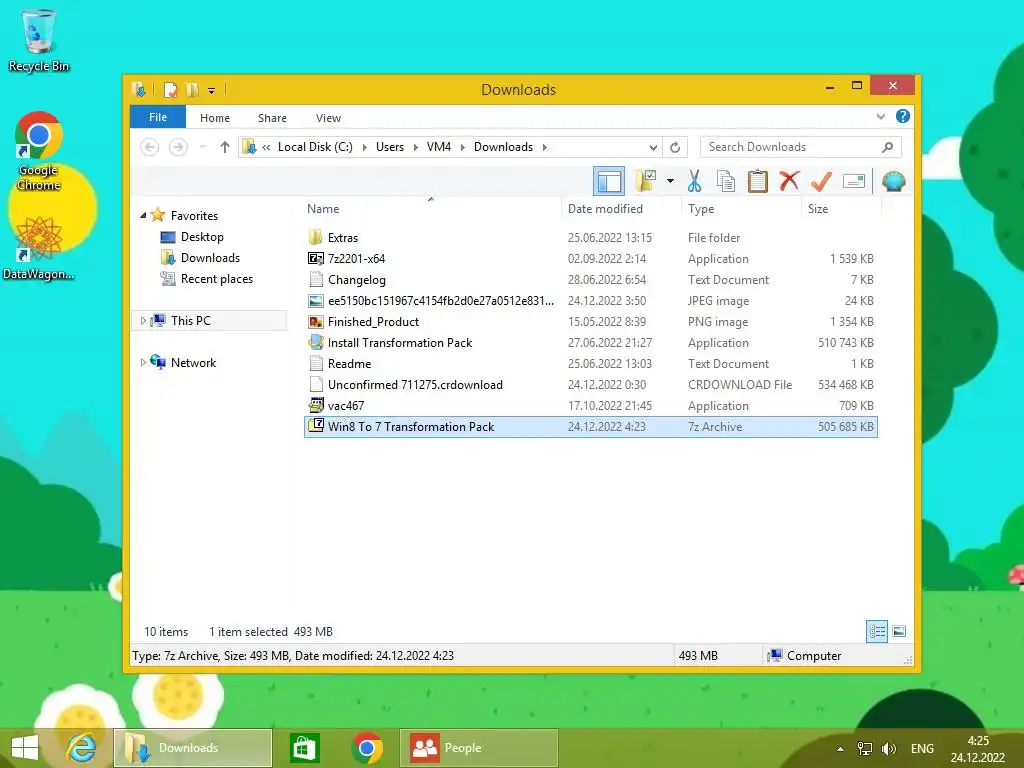Screen dimensions: 1024x768
Task: Open the Windows Start button
Action: click(25, 748)
